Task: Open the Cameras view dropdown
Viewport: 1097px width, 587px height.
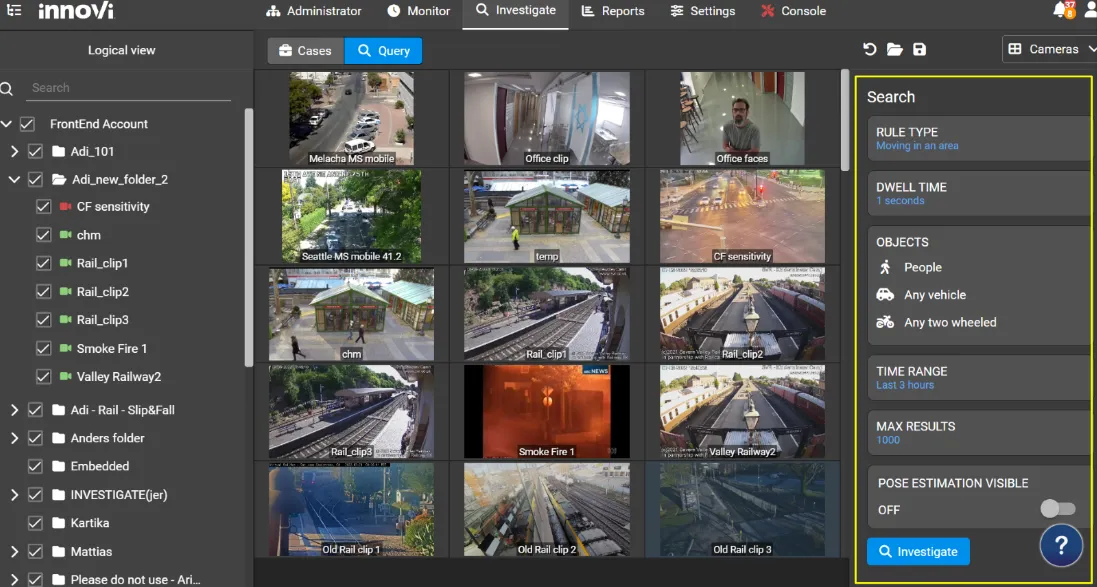Action: (x=1050, y=49)
